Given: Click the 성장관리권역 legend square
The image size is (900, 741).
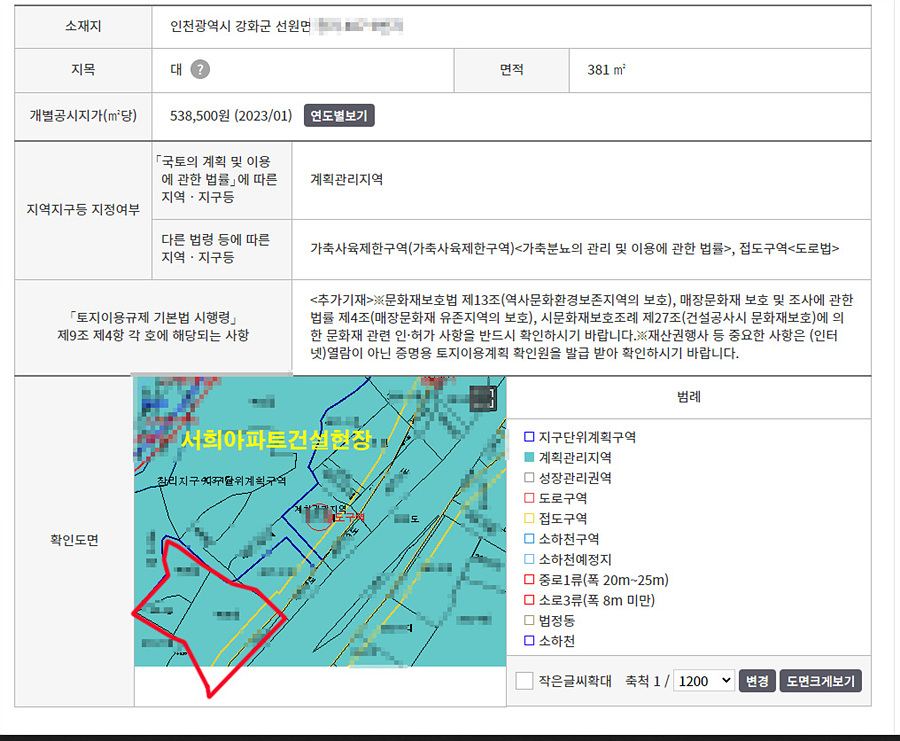Looking at the screenshot, I should [530, 478].
